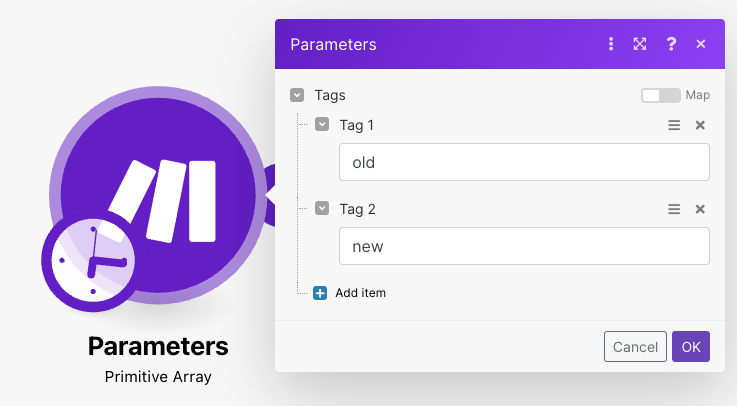The width and height of the screenshot is (737, 406).
Task: Click the Parameters module name label
Action: (x=158, y=347)
